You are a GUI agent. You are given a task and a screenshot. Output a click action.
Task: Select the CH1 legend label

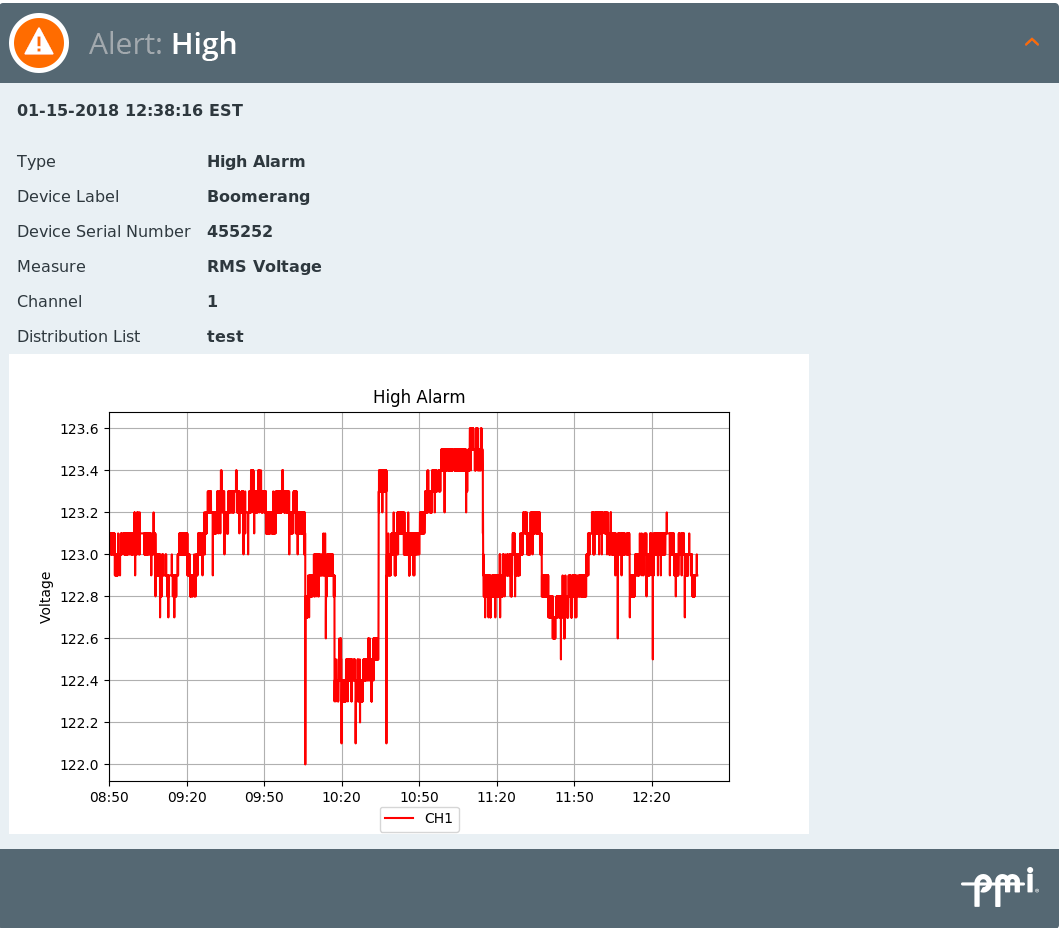439,819
